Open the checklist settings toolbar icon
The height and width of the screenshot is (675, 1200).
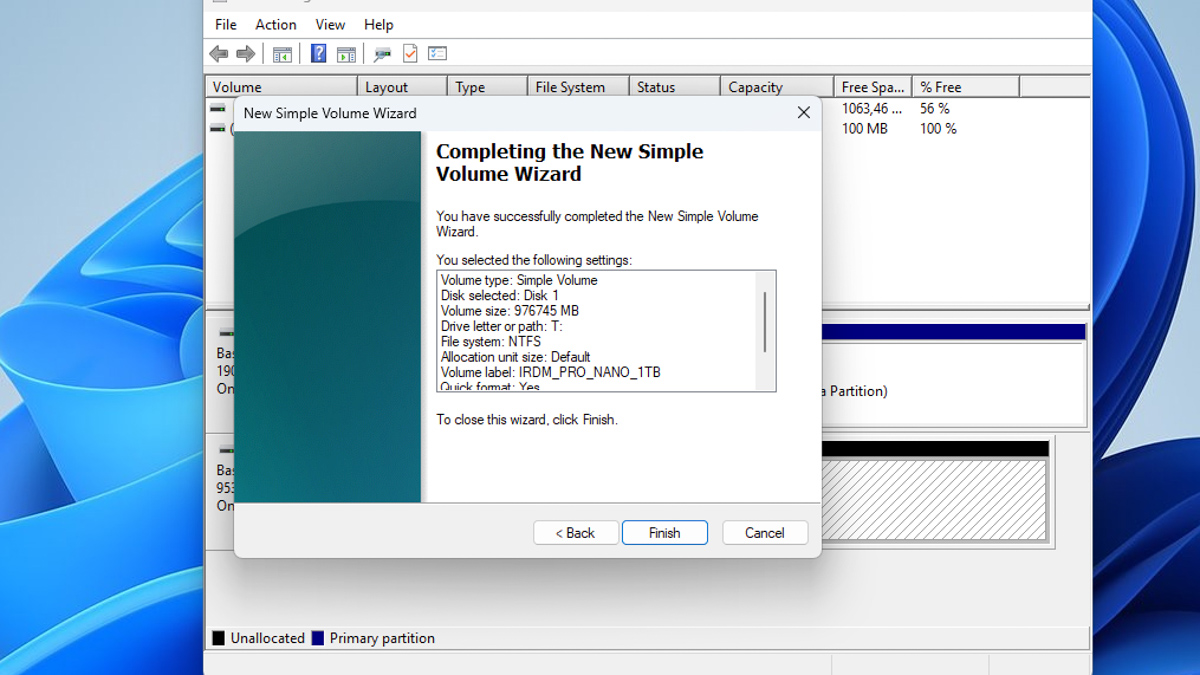(438, 54)
